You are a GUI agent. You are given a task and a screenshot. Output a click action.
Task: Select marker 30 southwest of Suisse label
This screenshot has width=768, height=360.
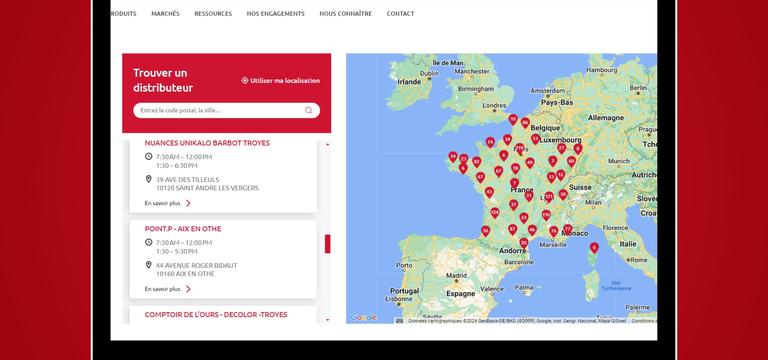pos(563,194)
